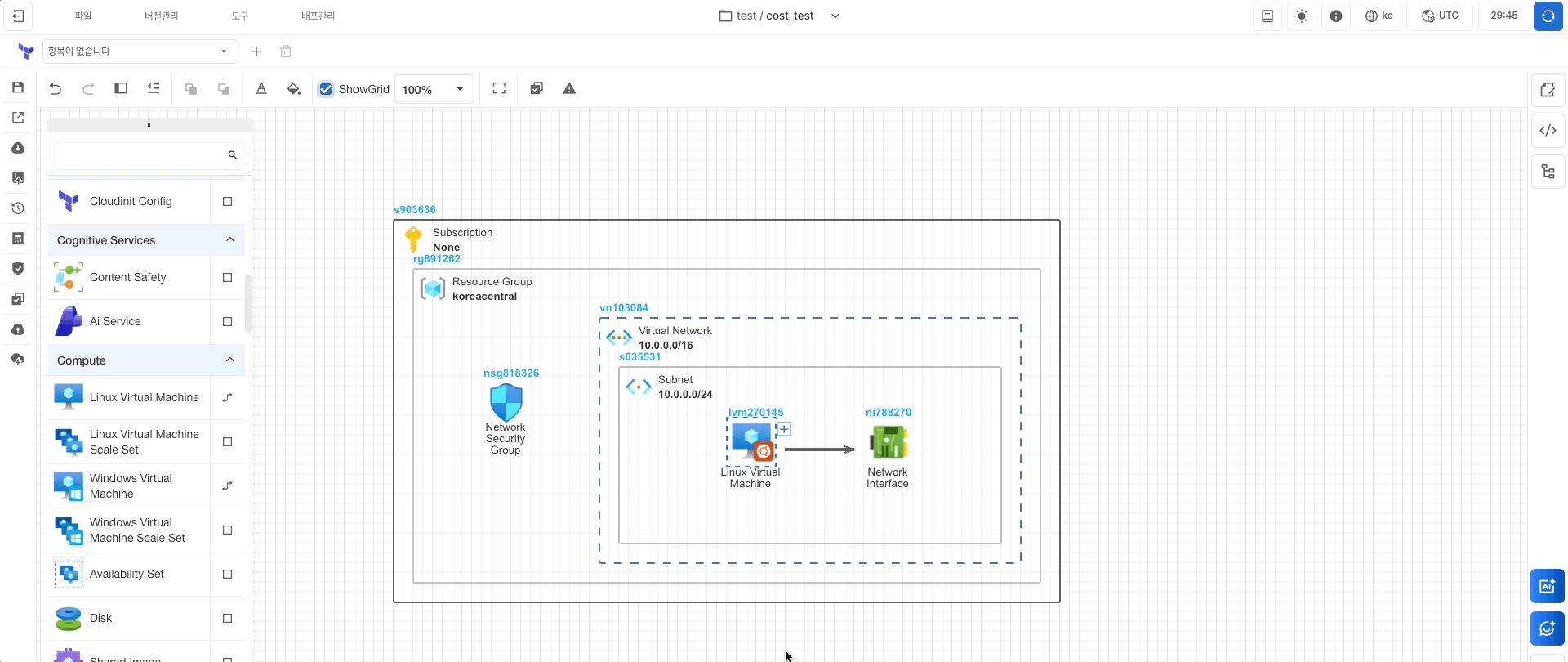Click the save icon in left sidebar
Screen dimensions: 1568x662
[x=18, y=87]
